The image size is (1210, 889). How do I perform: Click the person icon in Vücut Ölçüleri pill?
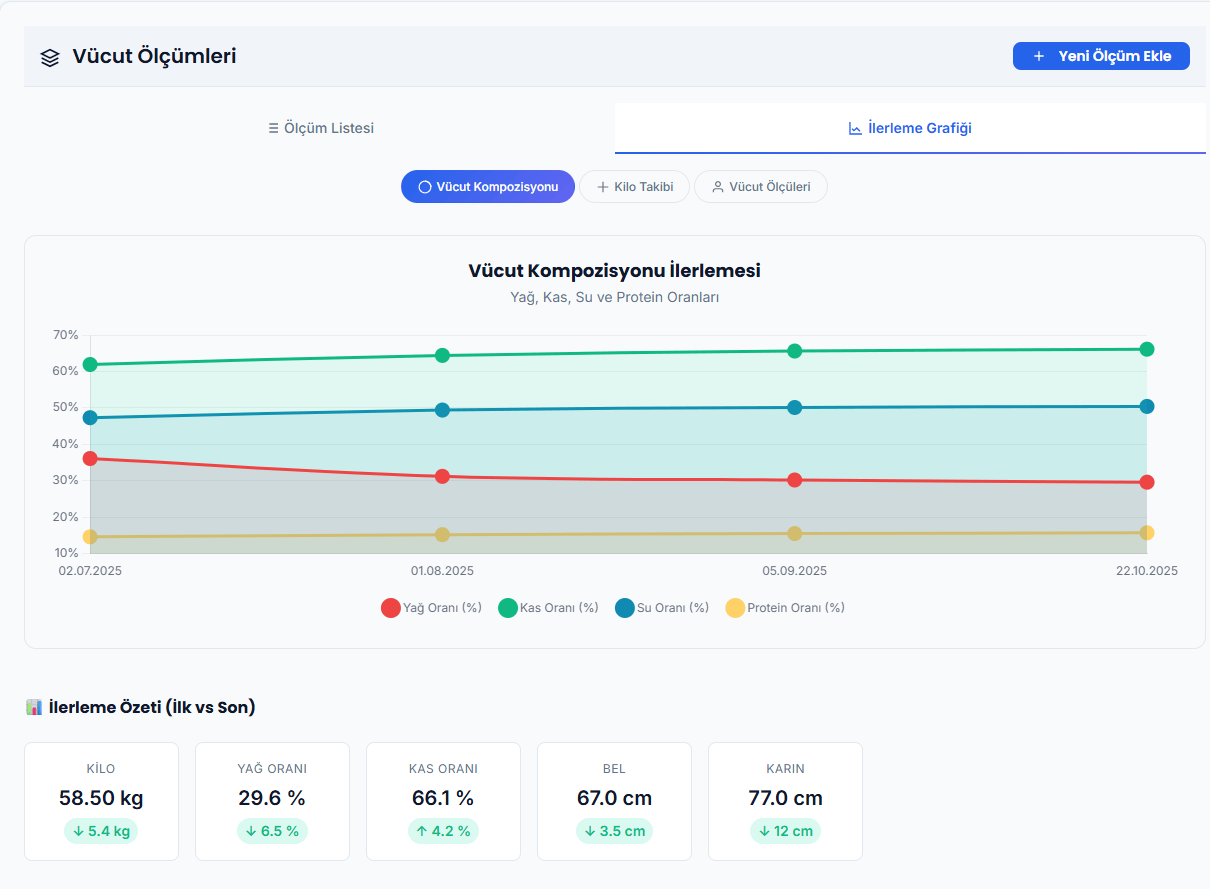717,187
